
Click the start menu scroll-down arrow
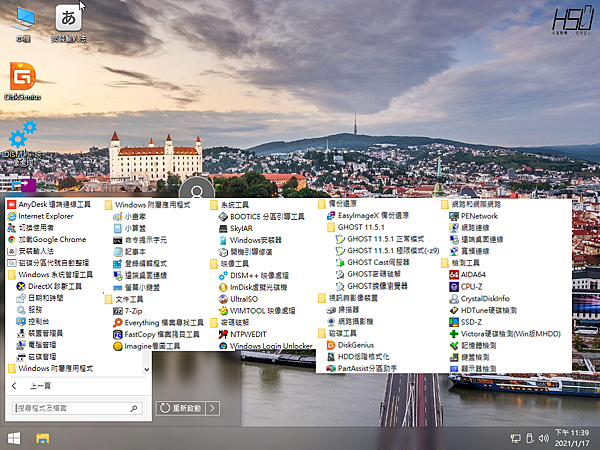pyautogui.click(x=147, y=370)
